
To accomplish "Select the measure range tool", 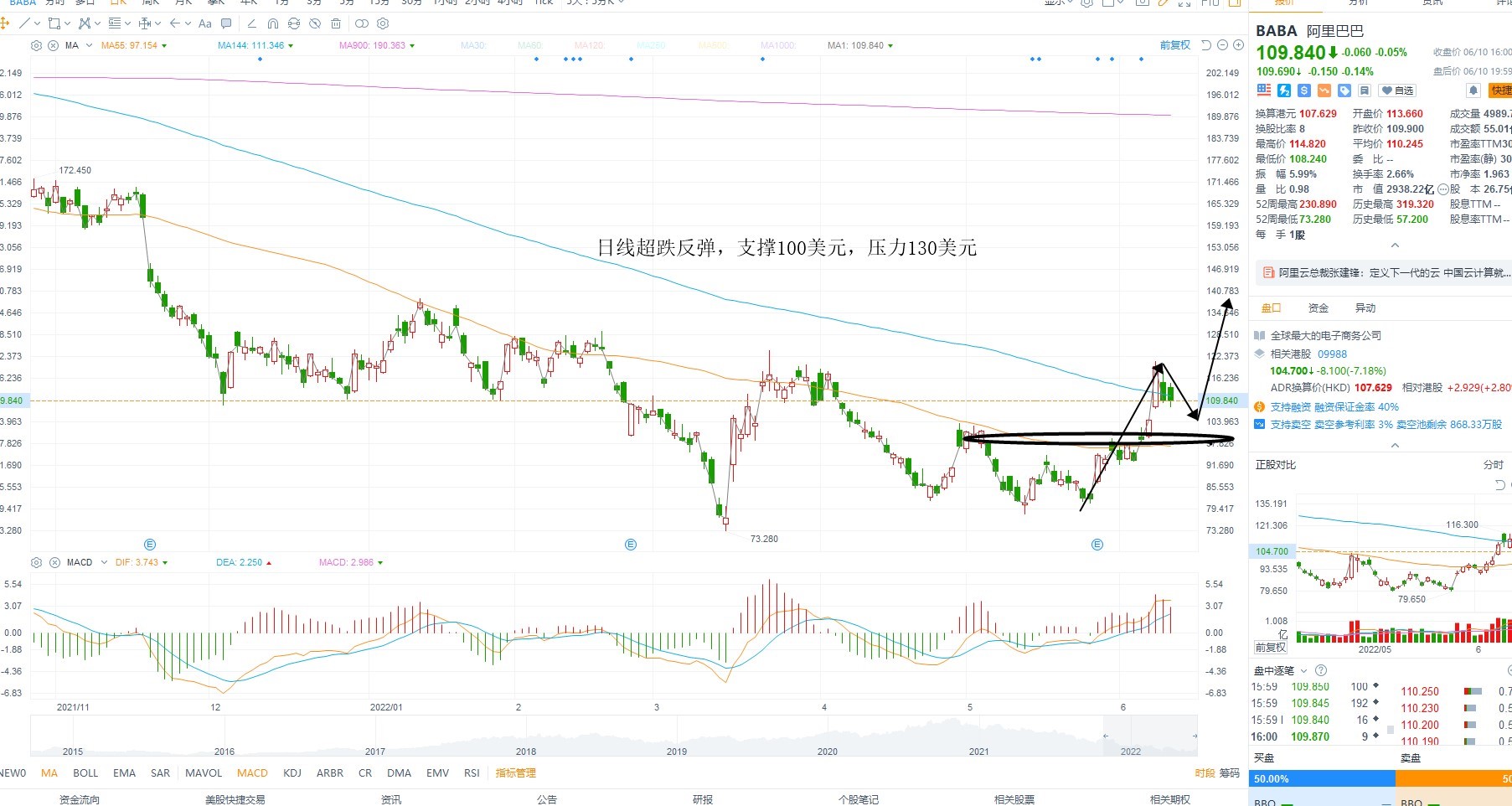I will [x=144, y=23].
